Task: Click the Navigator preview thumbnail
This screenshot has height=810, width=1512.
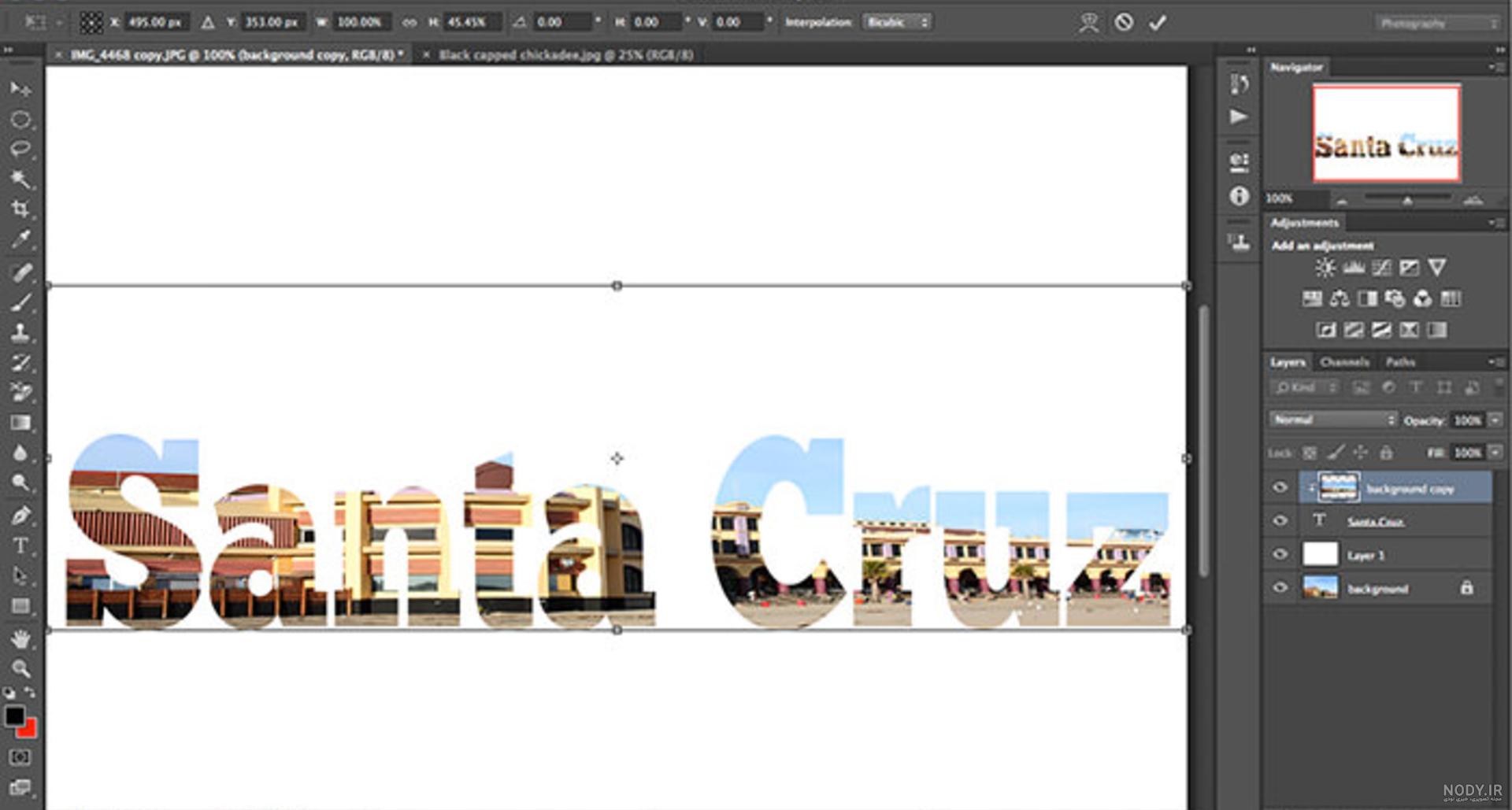Action: (x=1386, y=134)
